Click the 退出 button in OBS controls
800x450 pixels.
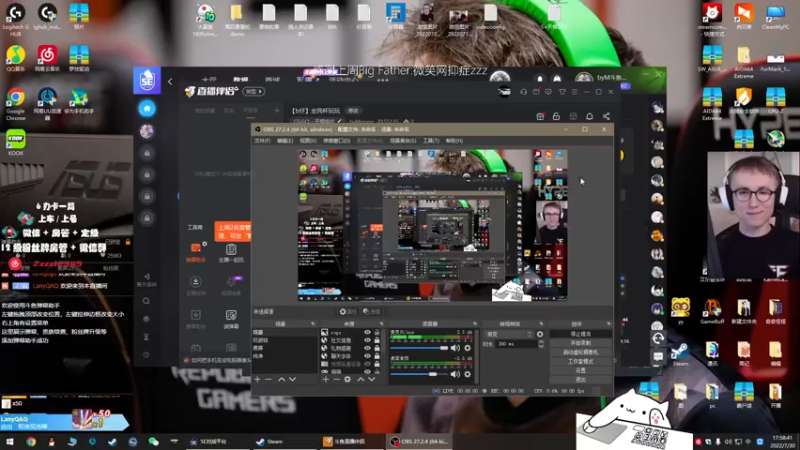pos(581,379)
